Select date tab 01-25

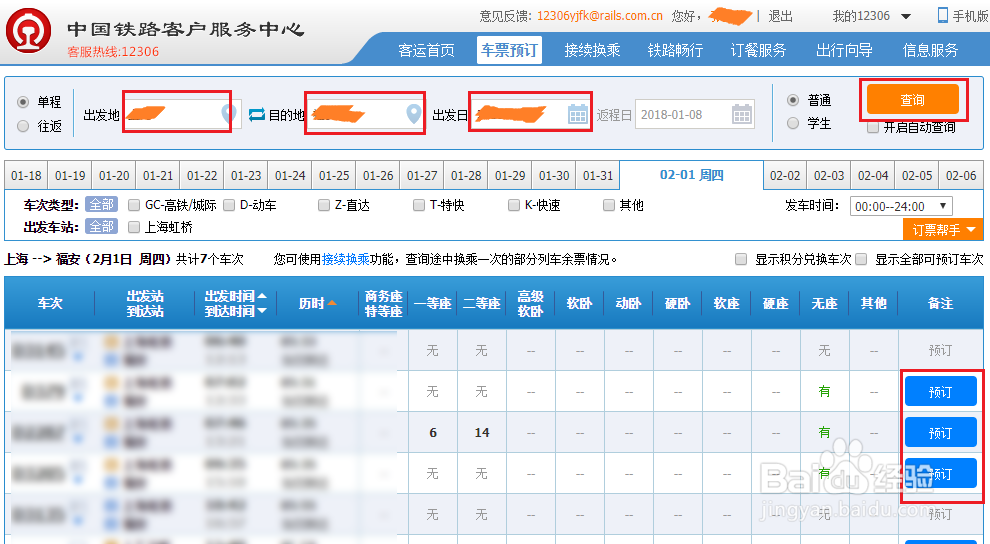[334, 175]
